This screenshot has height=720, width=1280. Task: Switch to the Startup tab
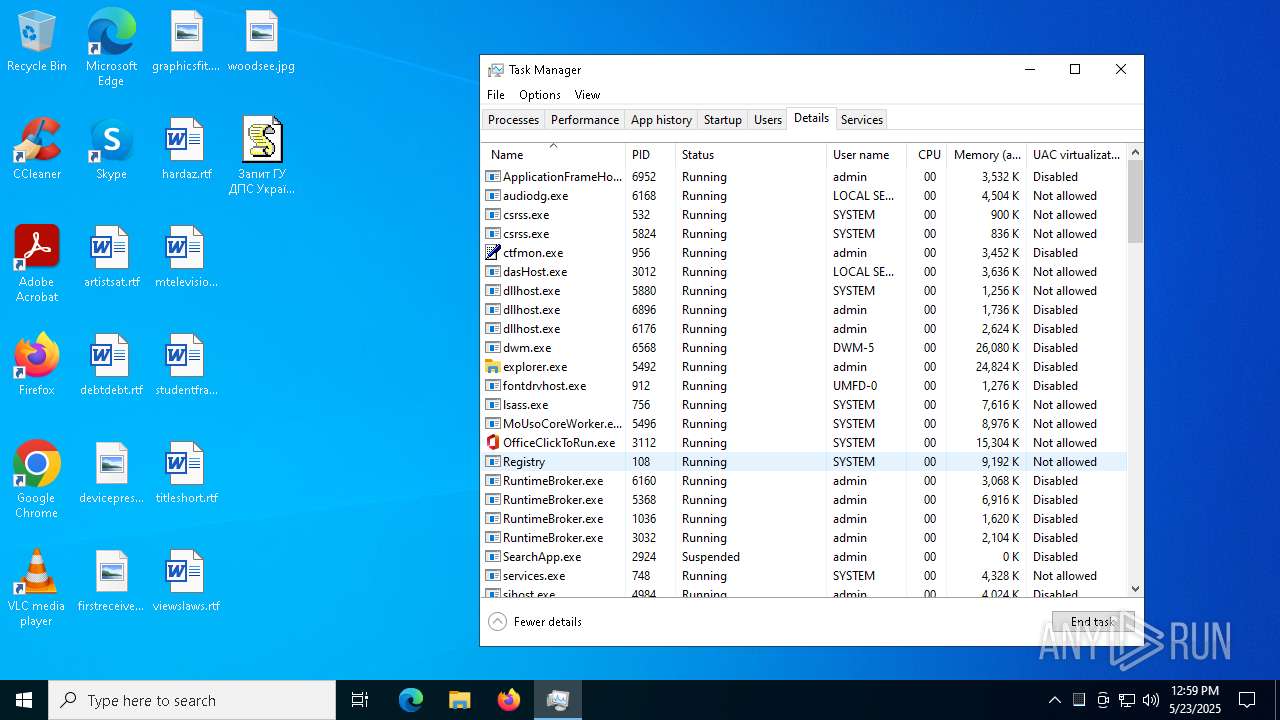(x=723, y=120)
